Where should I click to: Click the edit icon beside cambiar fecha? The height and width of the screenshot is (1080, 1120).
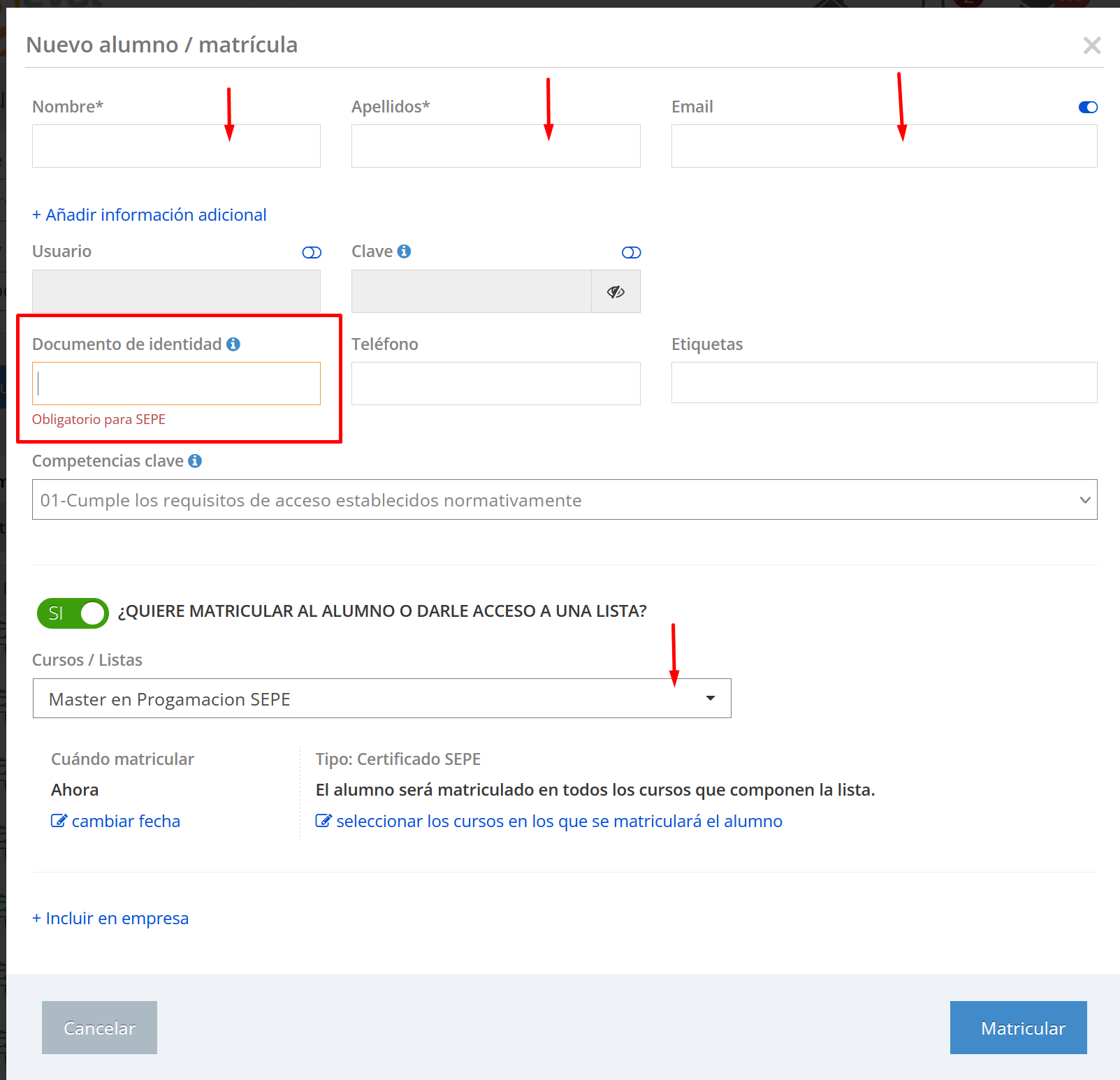click(59, 821)
